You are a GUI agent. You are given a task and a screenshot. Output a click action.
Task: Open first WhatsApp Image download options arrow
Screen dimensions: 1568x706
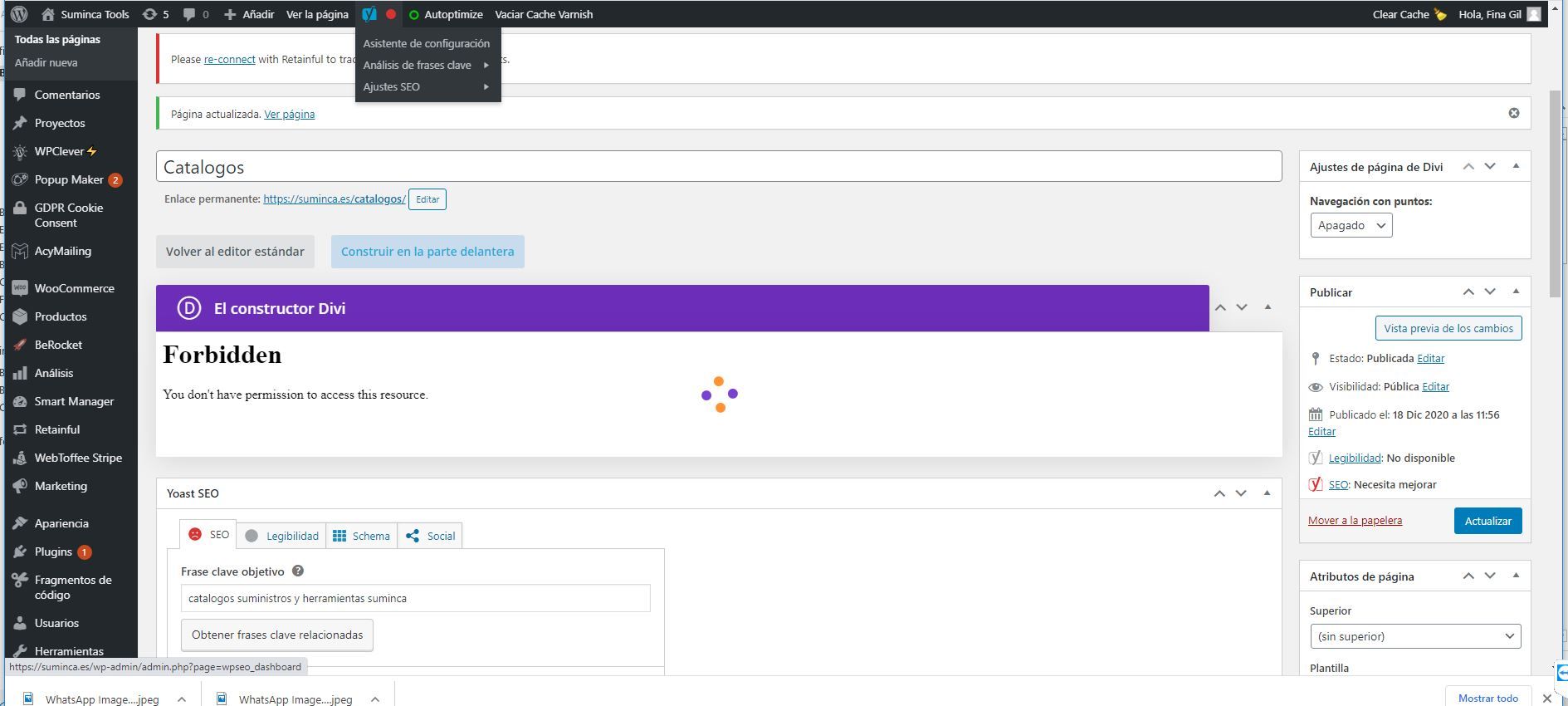coord(181,699)
